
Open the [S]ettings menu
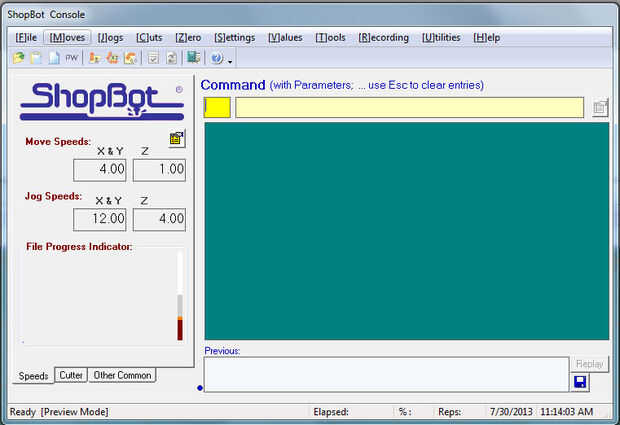[x=234, y=38]
